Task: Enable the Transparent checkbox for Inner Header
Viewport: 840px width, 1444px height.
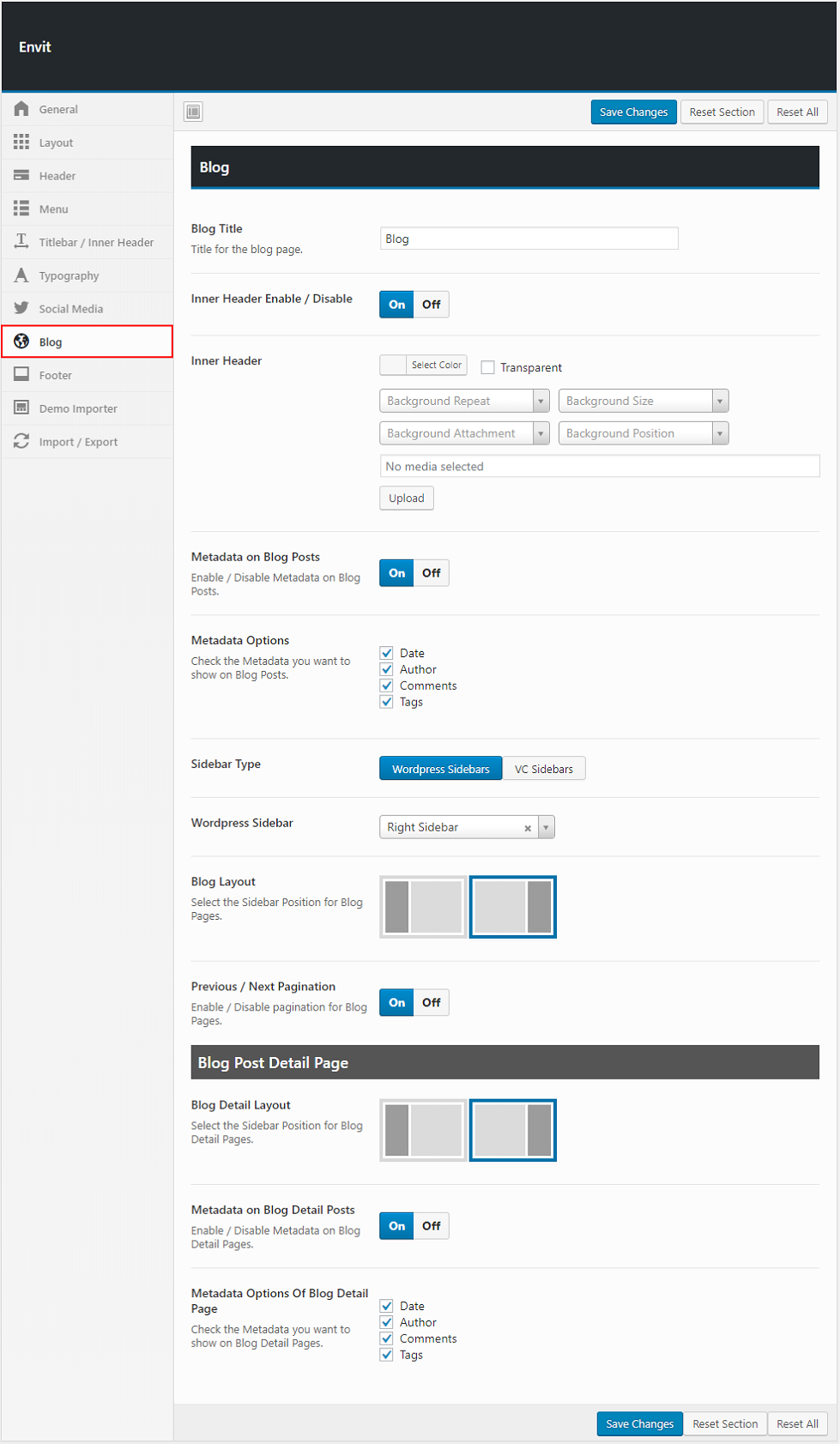Action: coord(488,367)
